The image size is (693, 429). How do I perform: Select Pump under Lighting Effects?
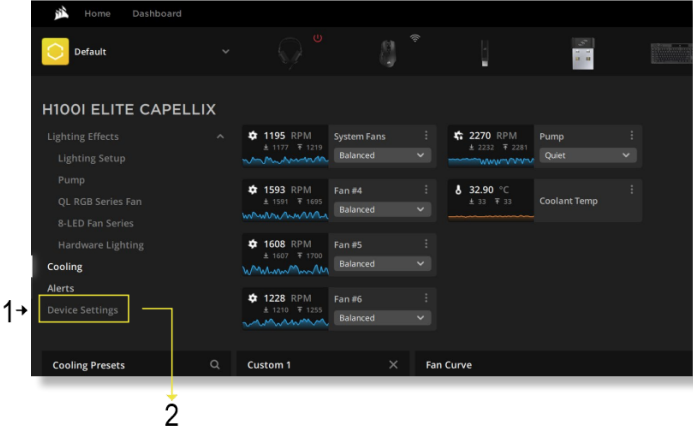pos(71,180)
